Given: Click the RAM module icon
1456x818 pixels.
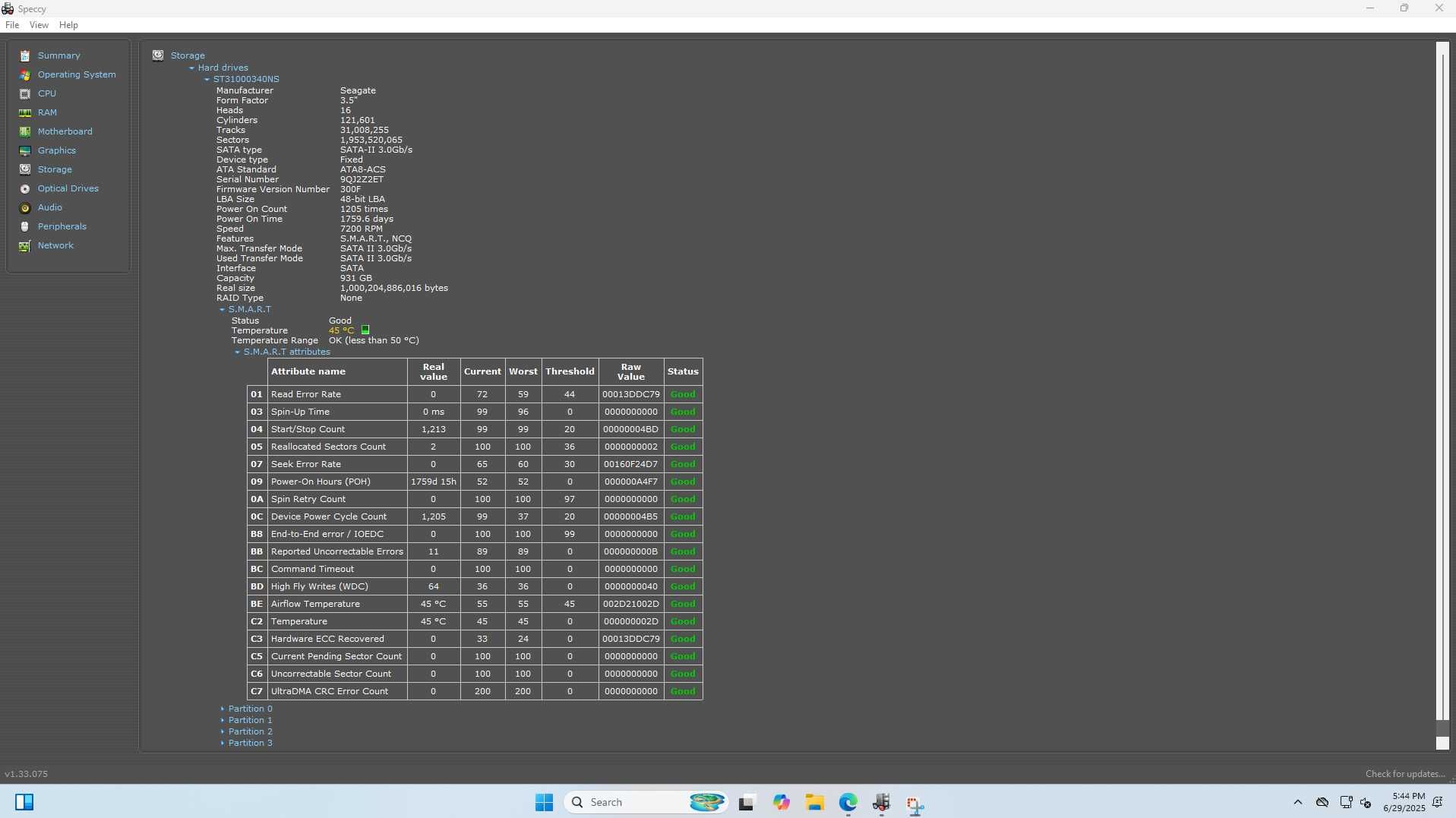Looking at the screenshot, I should coord(25,113).
